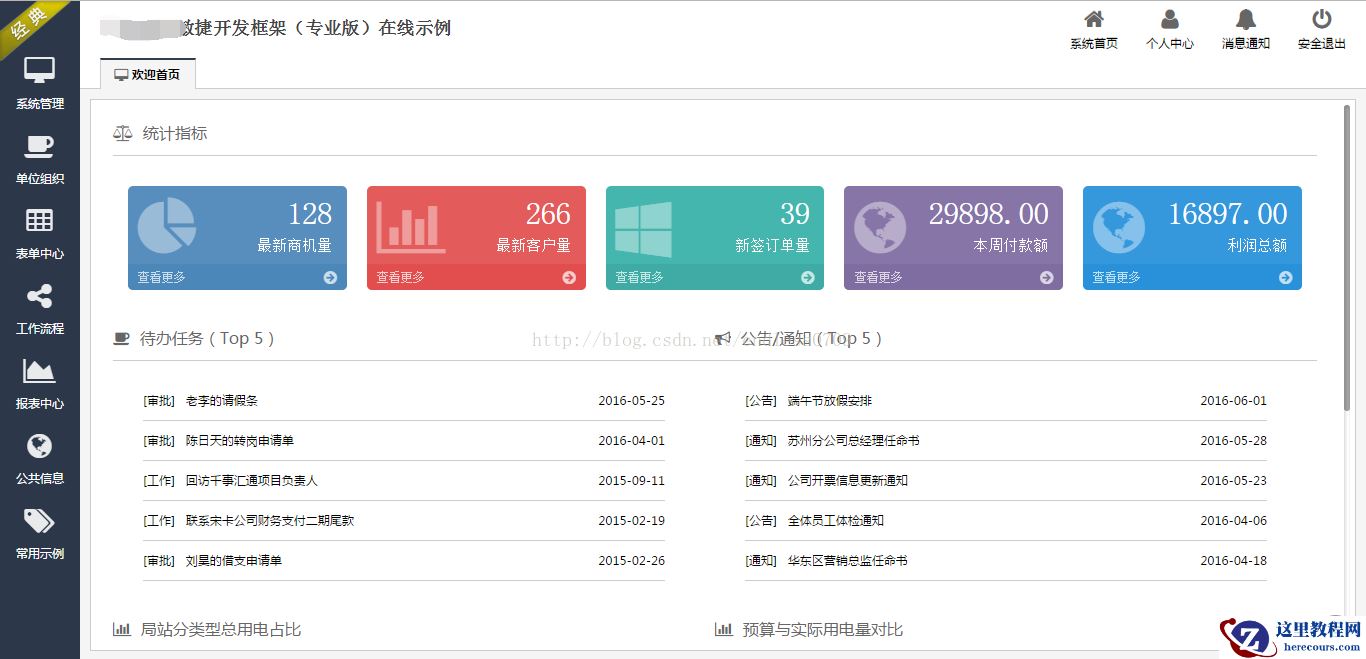Screen dimensions: 1366x659
Task: Switch to the 欢迎首页 tab
Action: pos(147,74)
